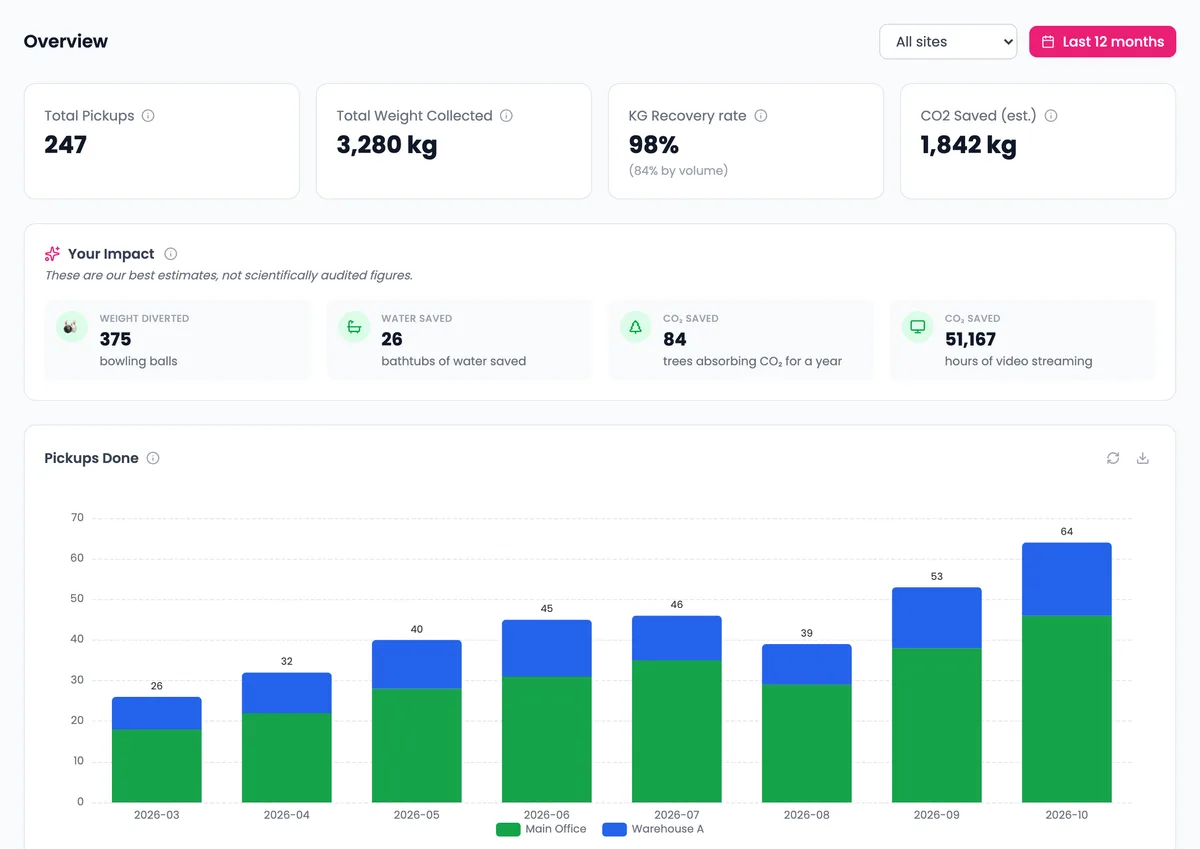
Task: Click the '(84% by volume)' note
Action: pos(678,171)
